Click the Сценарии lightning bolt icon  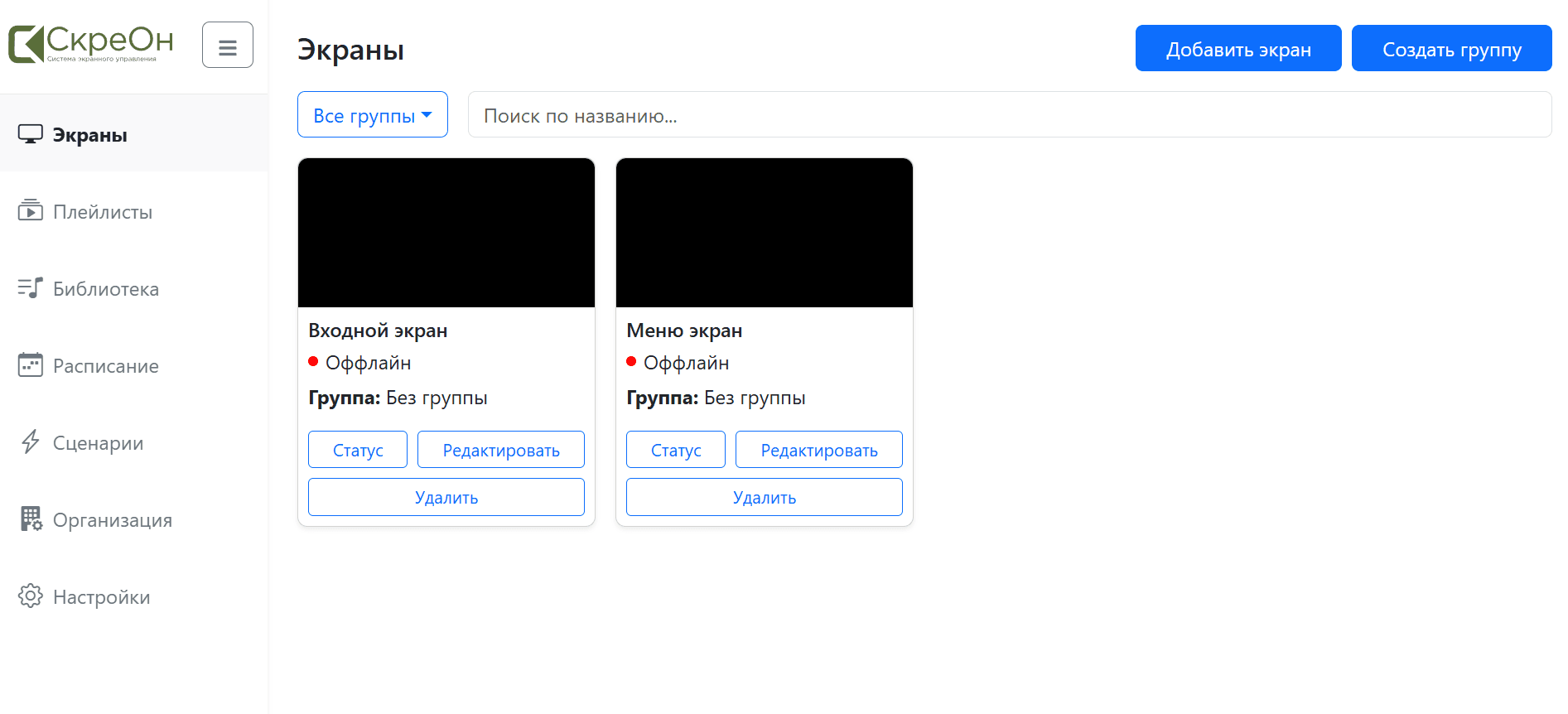pos(31,442)
